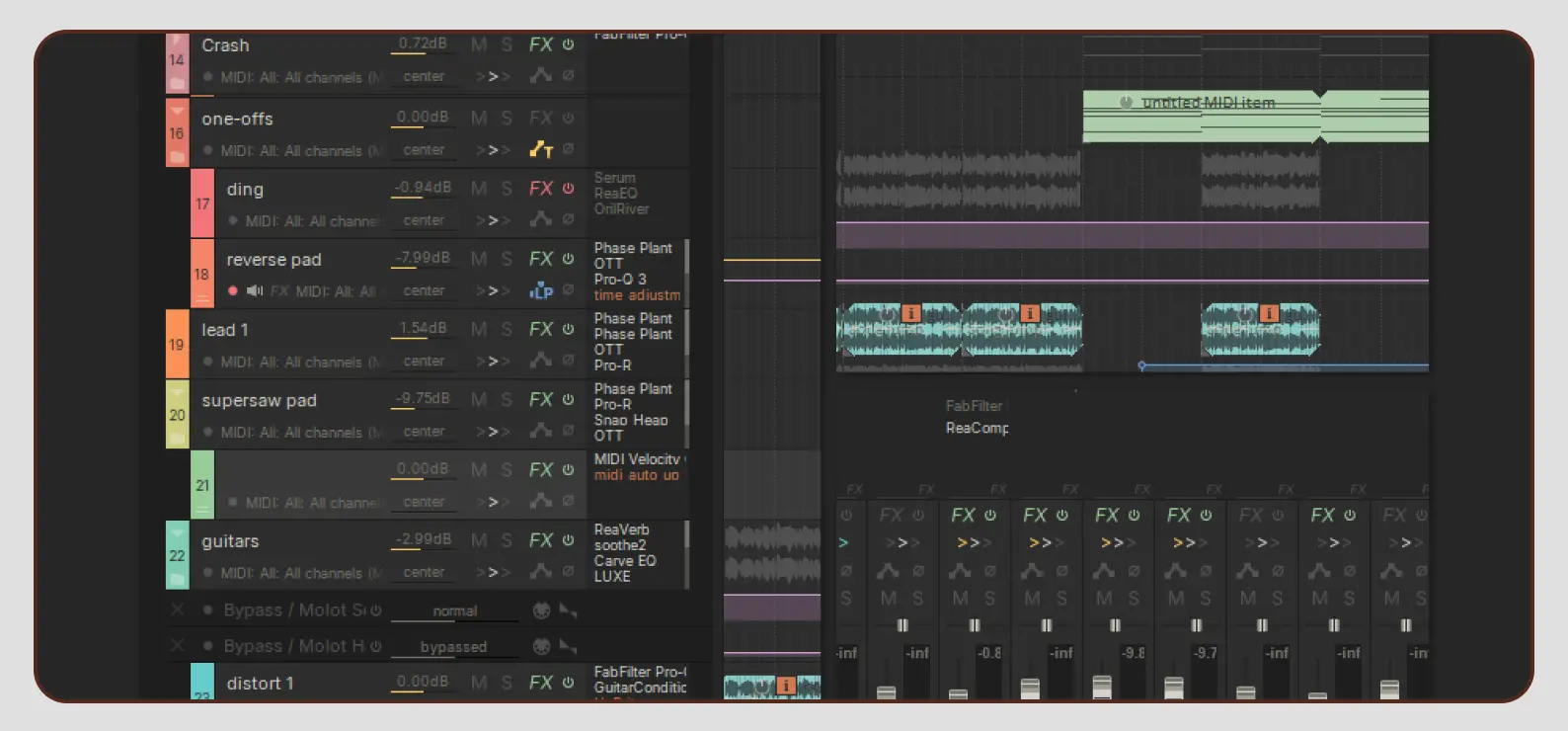The width and height of the screenshot is (1568, 731).
Task: Open the envelope icon on guitars track
Action: click(x=540, y=571)
